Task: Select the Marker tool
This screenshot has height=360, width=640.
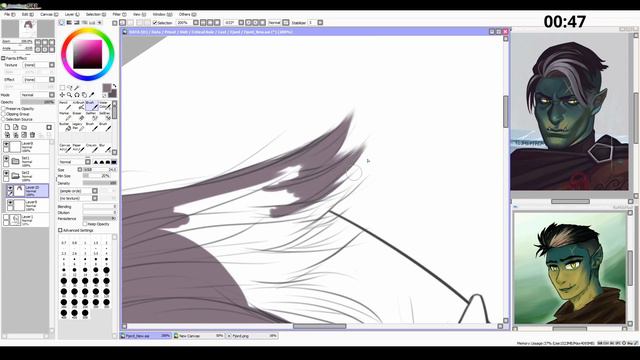Action: 65,116
